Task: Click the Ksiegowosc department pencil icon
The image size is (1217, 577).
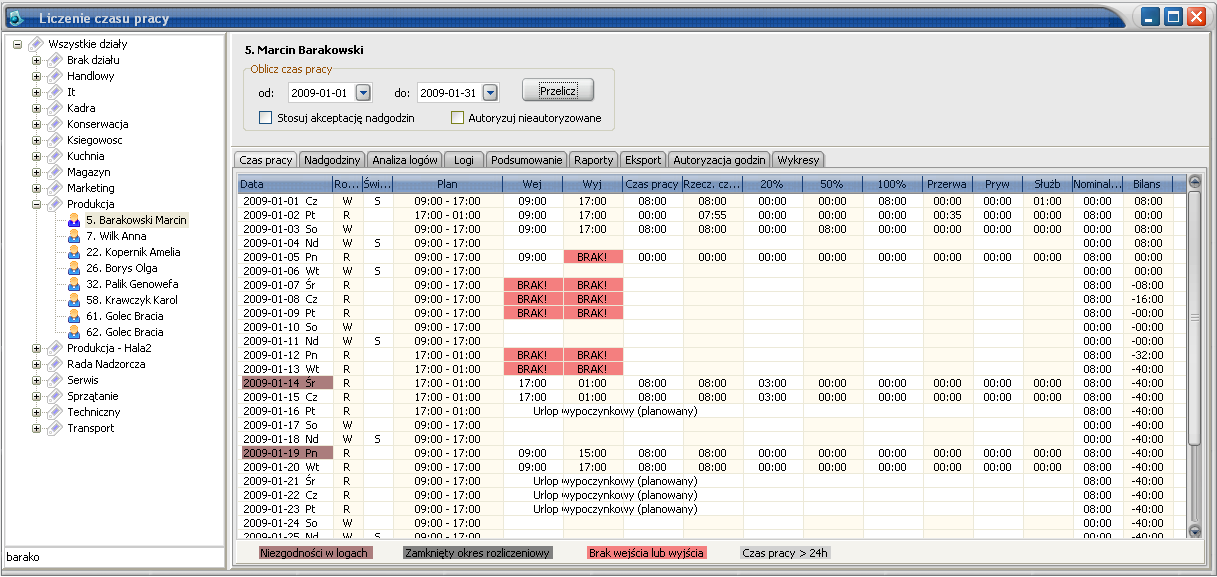Action: point(55,140)
